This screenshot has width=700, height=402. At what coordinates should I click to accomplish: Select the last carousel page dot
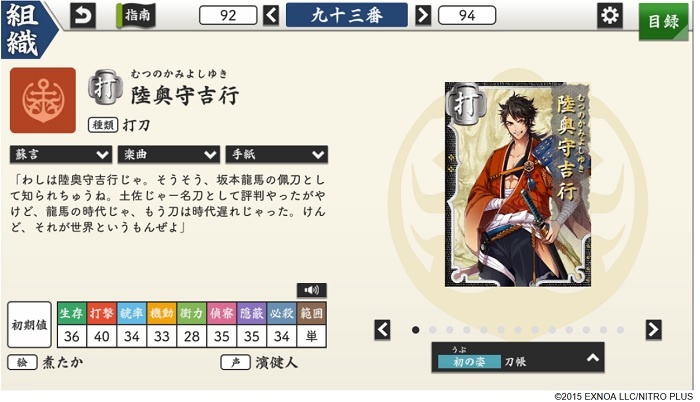coord(620,330)
